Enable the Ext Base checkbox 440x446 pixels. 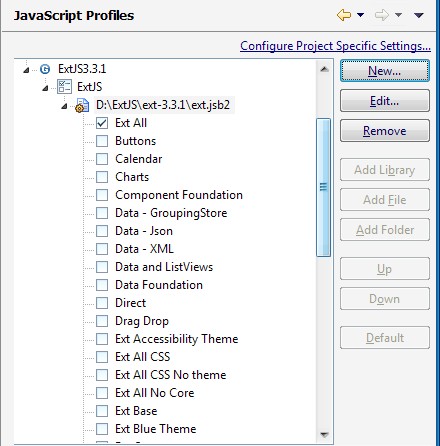[102, 411]
